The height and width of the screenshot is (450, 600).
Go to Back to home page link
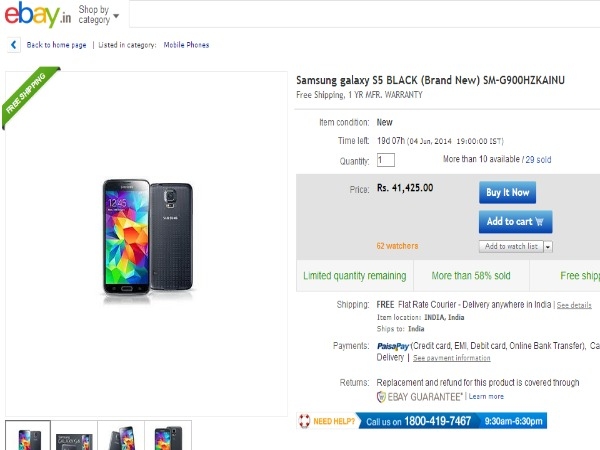click(x=56, y=45)
